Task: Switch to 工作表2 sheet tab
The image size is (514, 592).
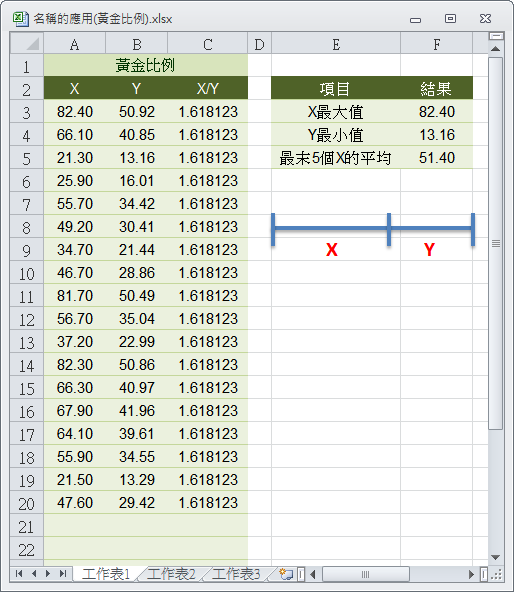Action: click(x=171, y=574)
